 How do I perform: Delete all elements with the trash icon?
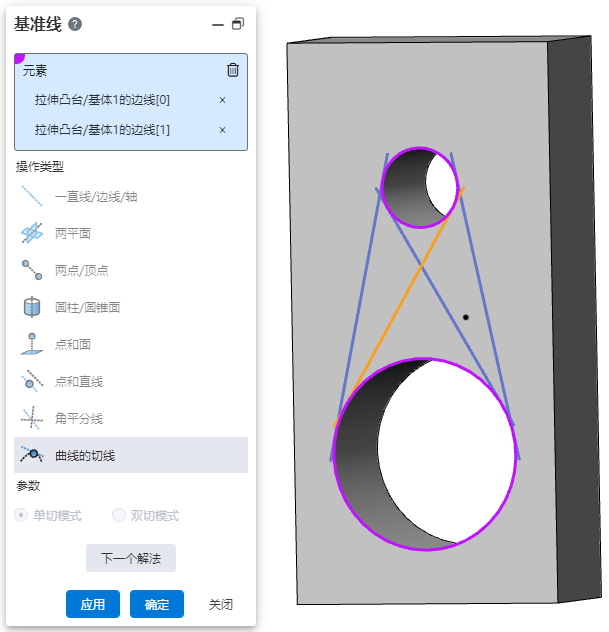(x=233, y=70)
